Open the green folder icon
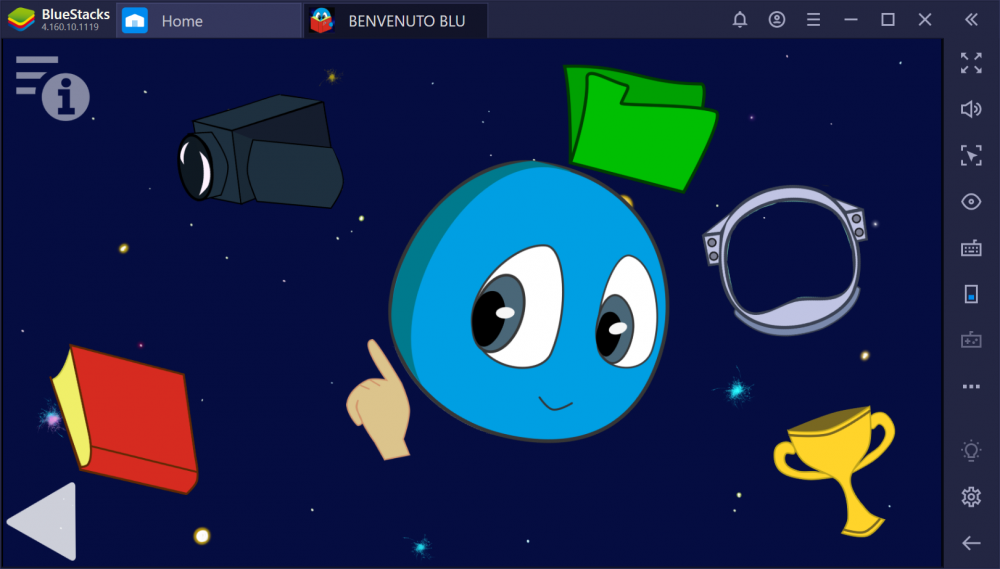1000x569 pixels. 639,128
